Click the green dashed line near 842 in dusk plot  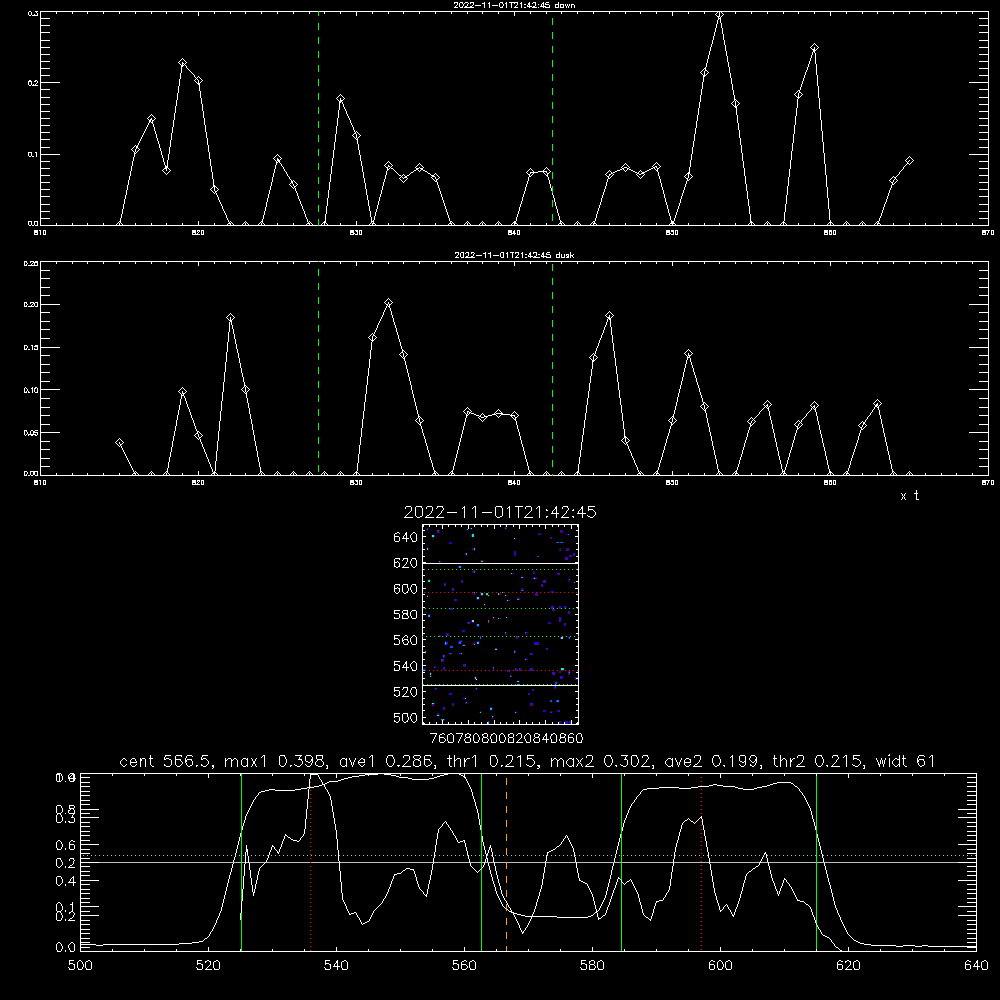coord(552,368)
